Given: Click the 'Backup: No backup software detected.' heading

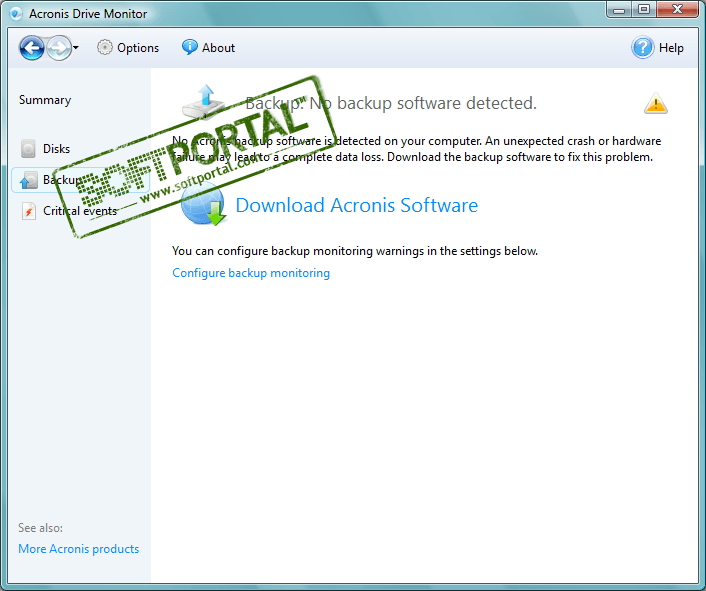Looking at the screenshot, I should [x=391, y=103].
